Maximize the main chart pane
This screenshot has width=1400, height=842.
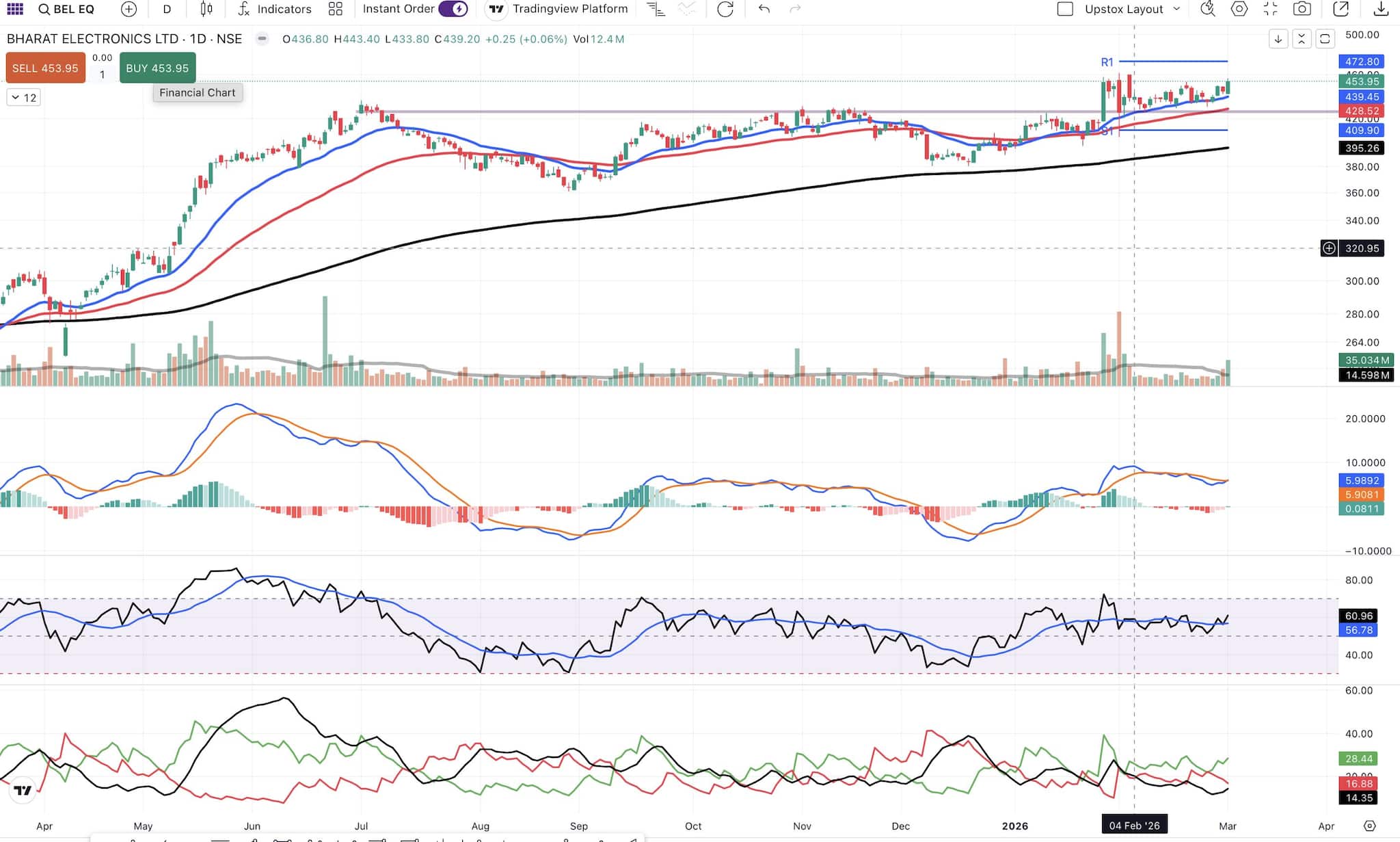point(1325,39)
